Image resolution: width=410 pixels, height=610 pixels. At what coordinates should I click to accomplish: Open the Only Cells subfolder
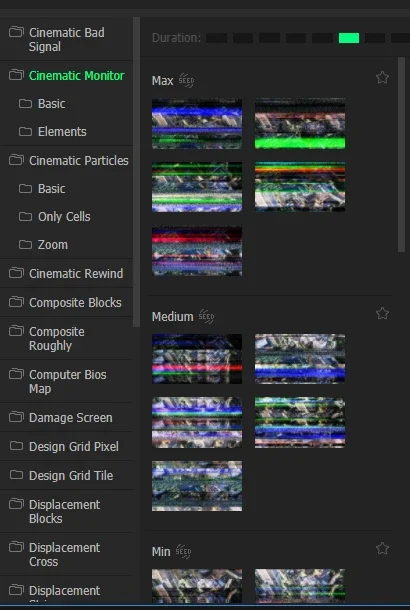pyautogui.click(x=66, y=217)
